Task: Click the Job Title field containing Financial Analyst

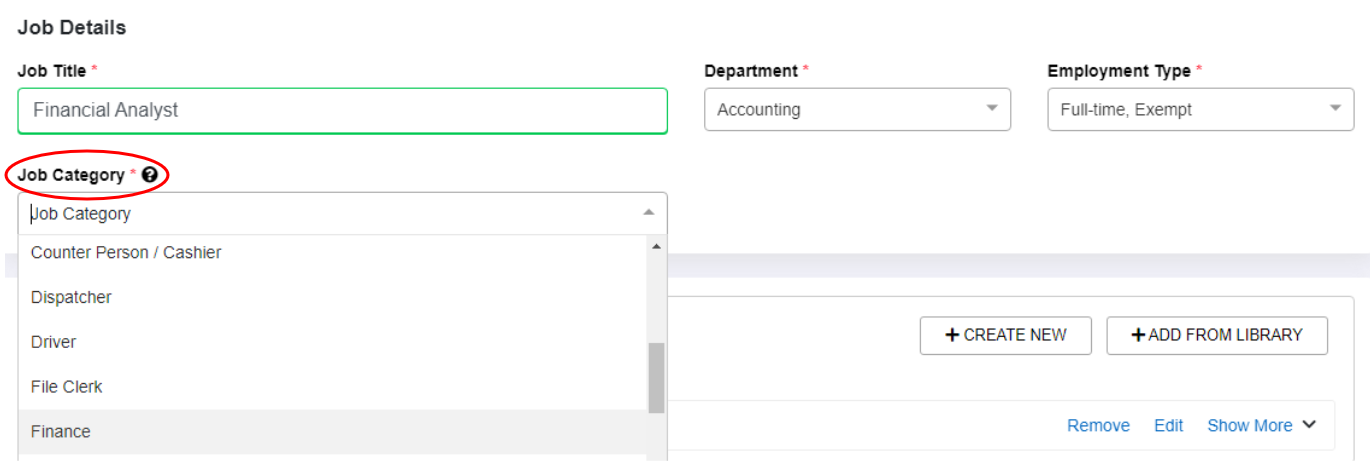Action: [x=342, y=110]
